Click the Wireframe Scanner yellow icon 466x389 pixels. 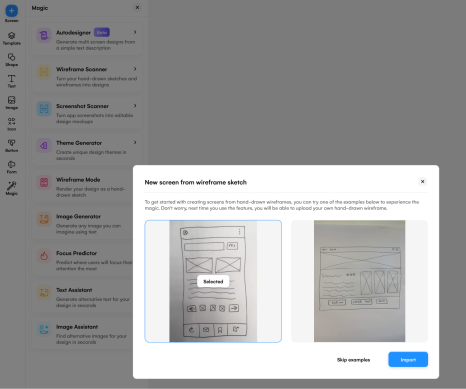click(x=44, y=72)
